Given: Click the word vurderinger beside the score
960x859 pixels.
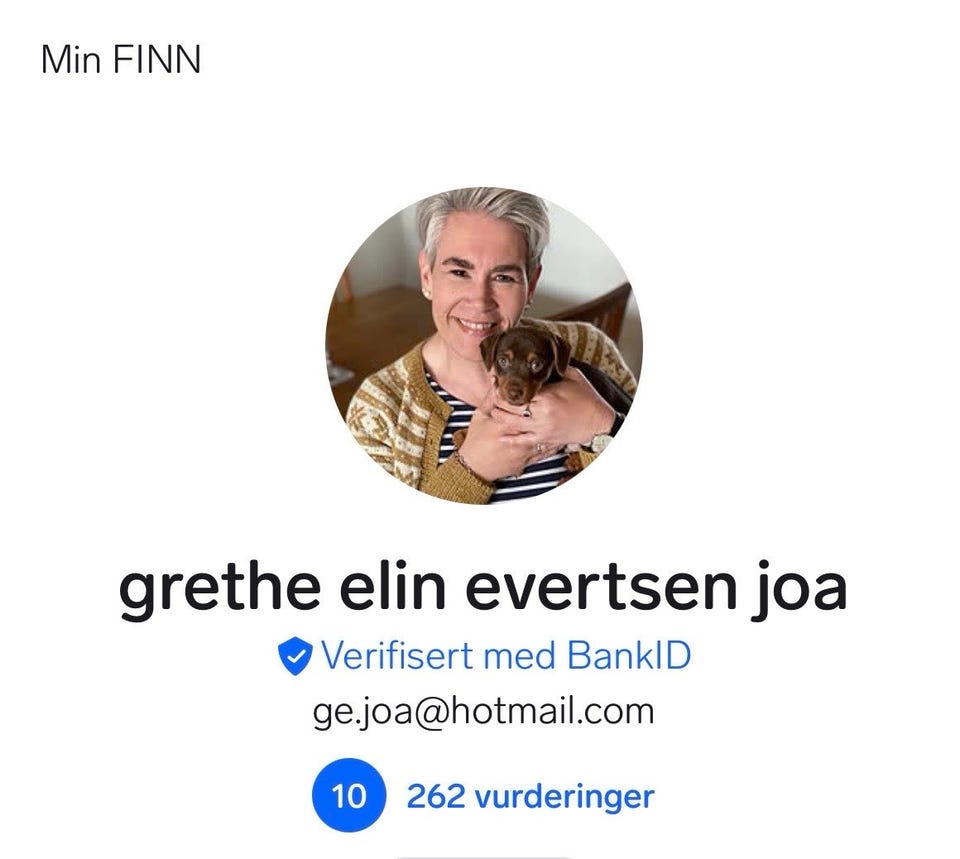Looking at the screenshot, I should 564,797.
